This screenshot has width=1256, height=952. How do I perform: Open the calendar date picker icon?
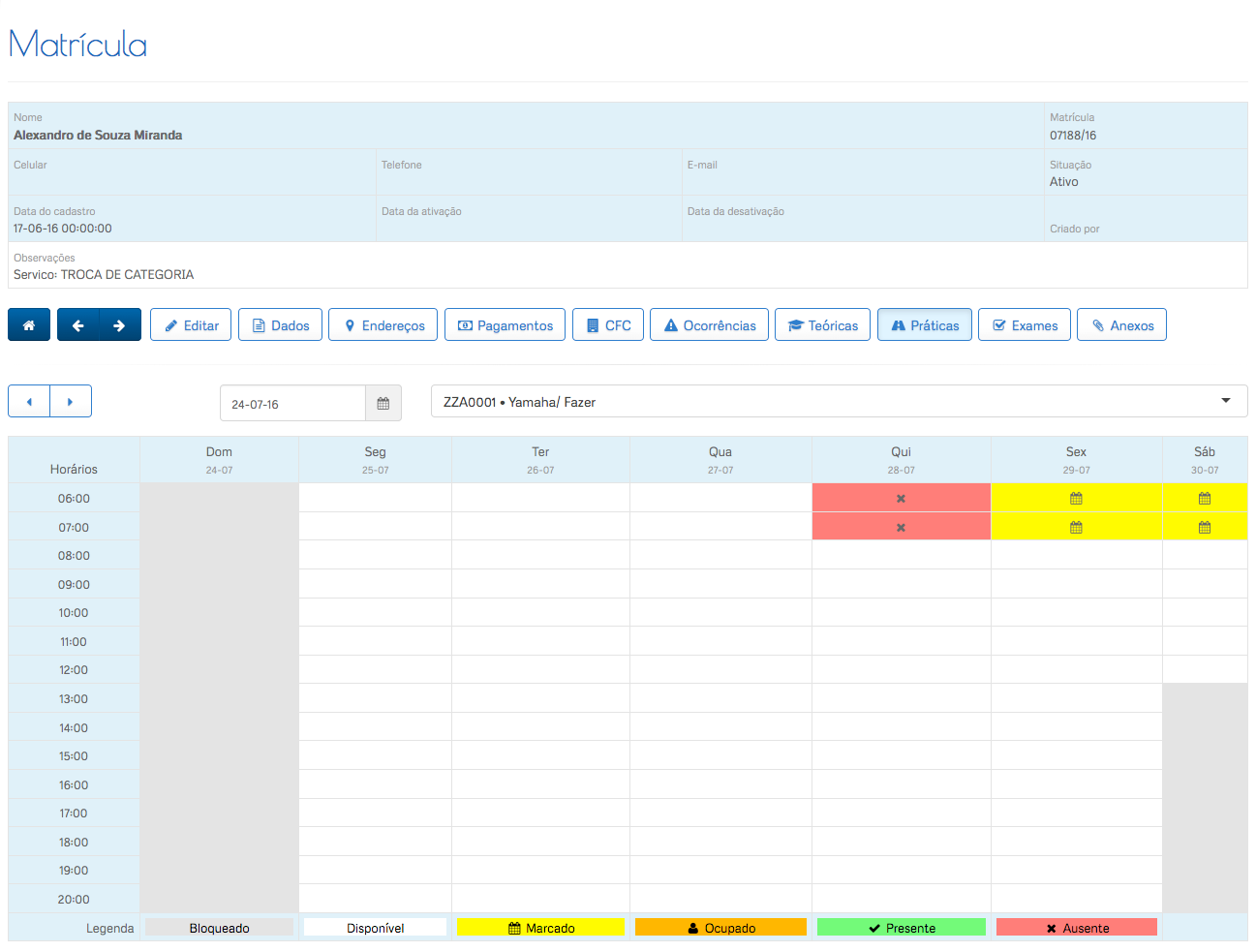(383, 404)
